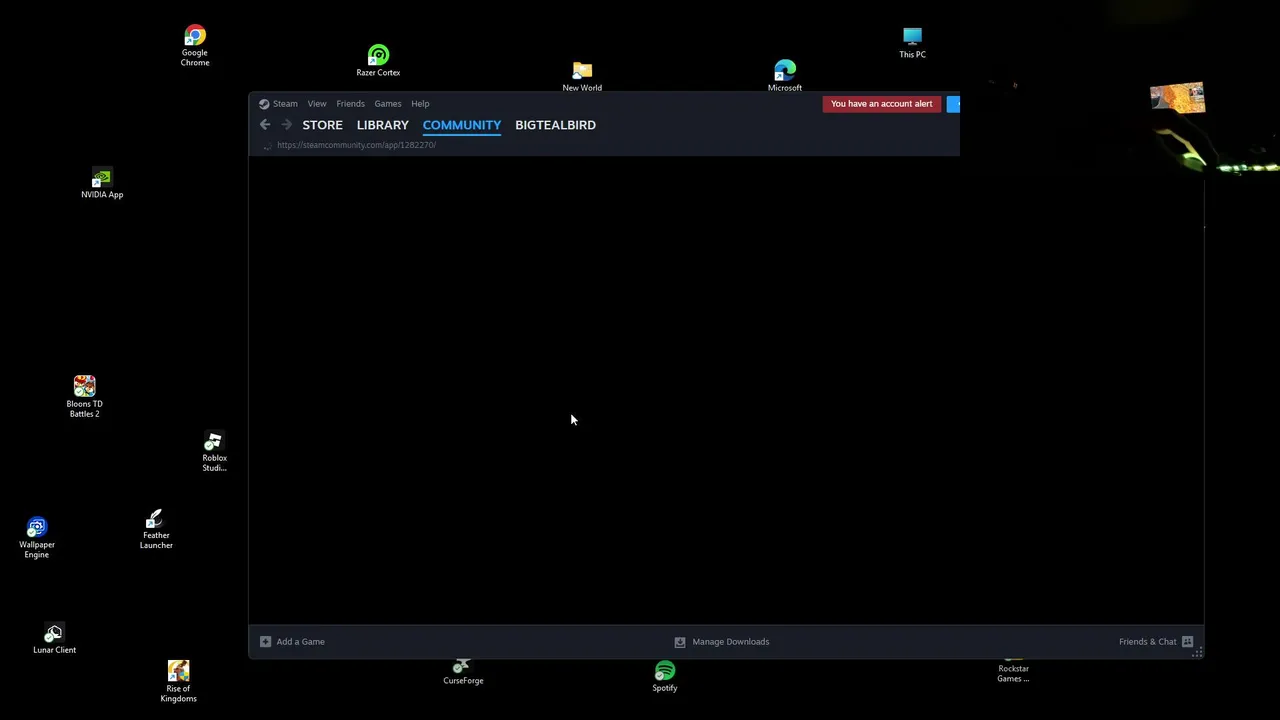The height and width of the screenshot is (720, 1280).
Task: Select the Spotify desktop icon
Action: click(x=665, y=676)
